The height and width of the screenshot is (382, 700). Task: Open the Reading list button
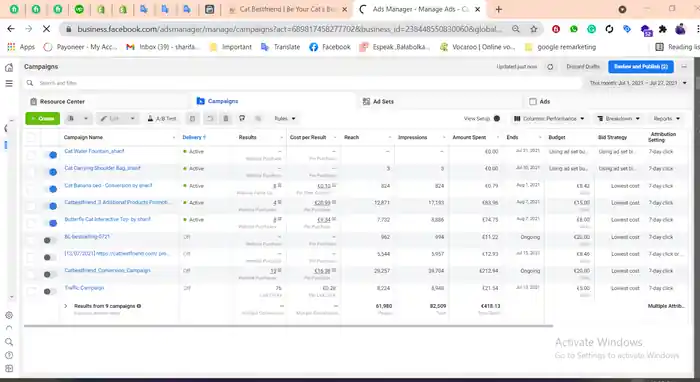(677, 47)
